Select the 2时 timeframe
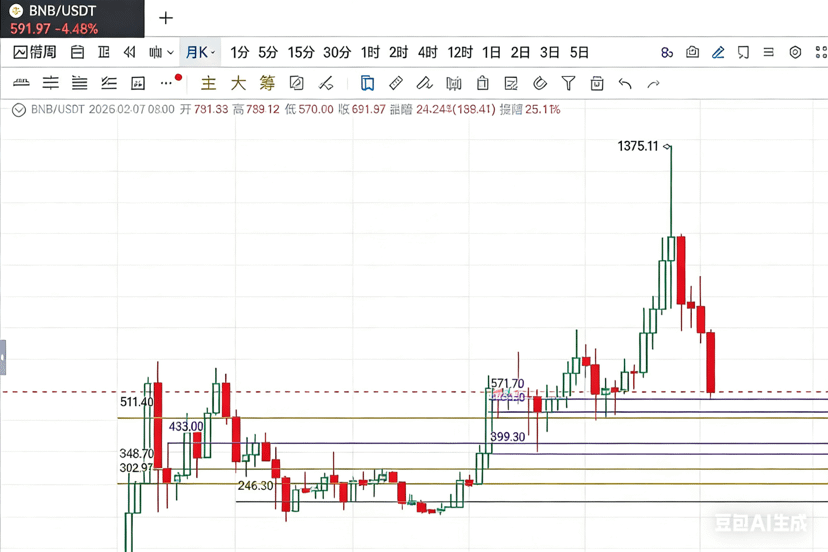828x552 pixels. click(x=399, y=52)
